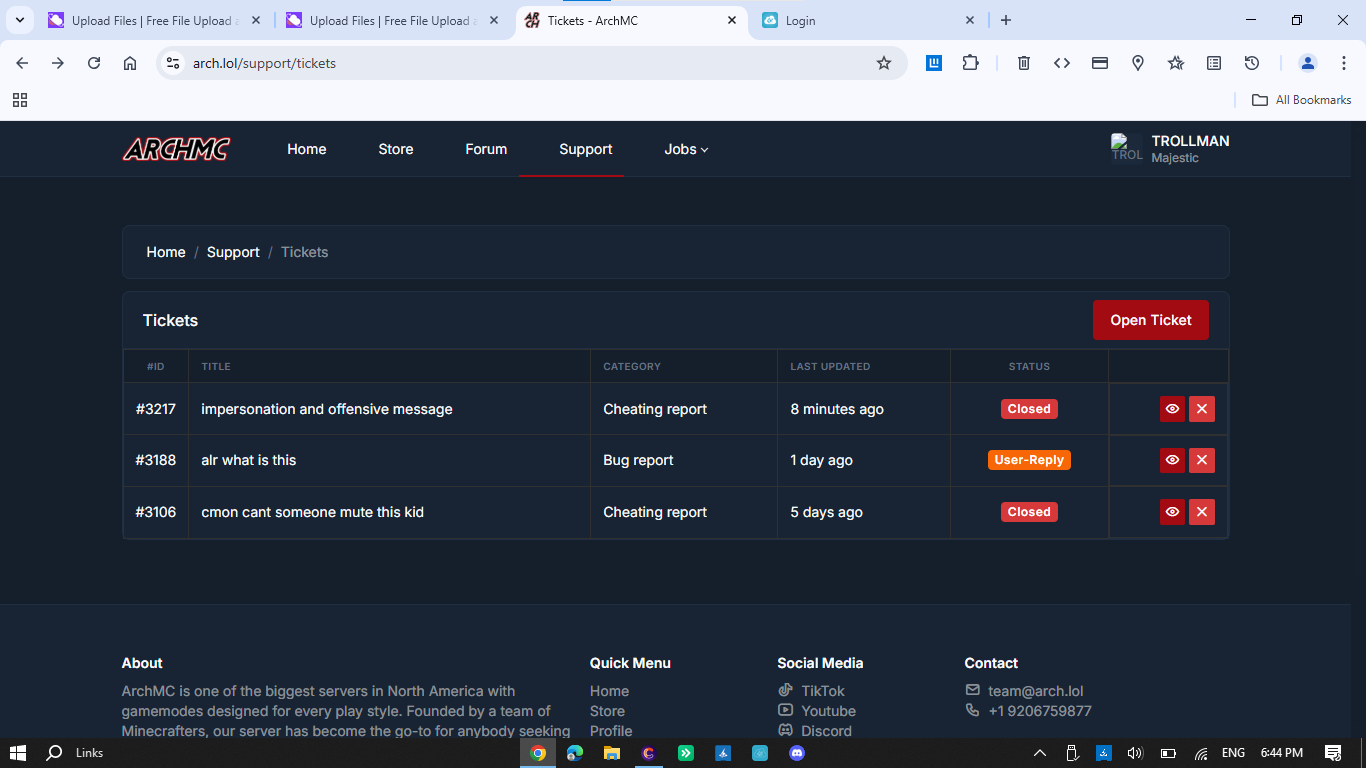Open the TikTok social media link
The width and height of the screenshot is (1366, 768).
(x=811, y=691)
